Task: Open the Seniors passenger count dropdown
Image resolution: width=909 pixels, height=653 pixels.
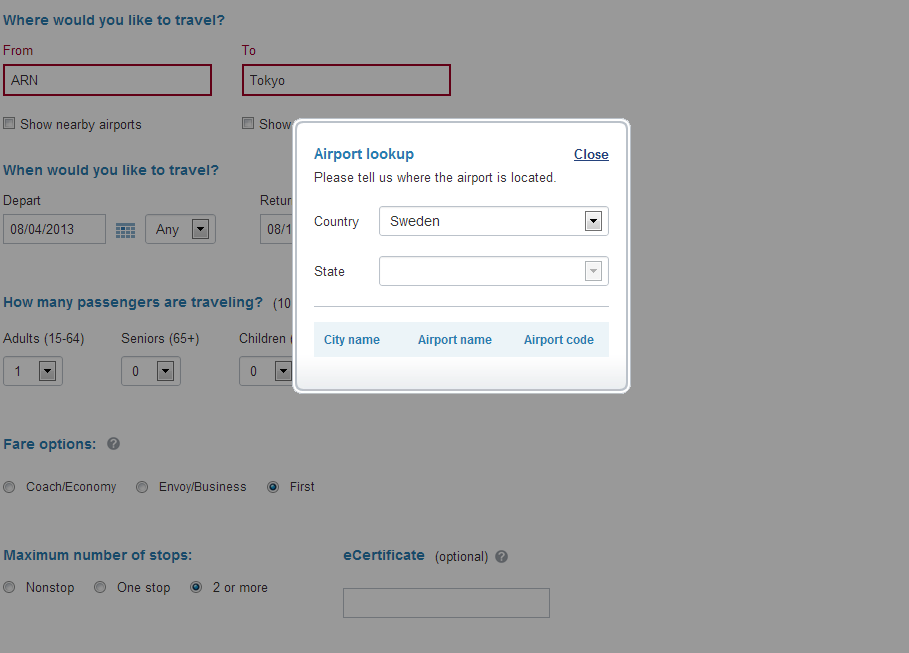Action: 151,371
